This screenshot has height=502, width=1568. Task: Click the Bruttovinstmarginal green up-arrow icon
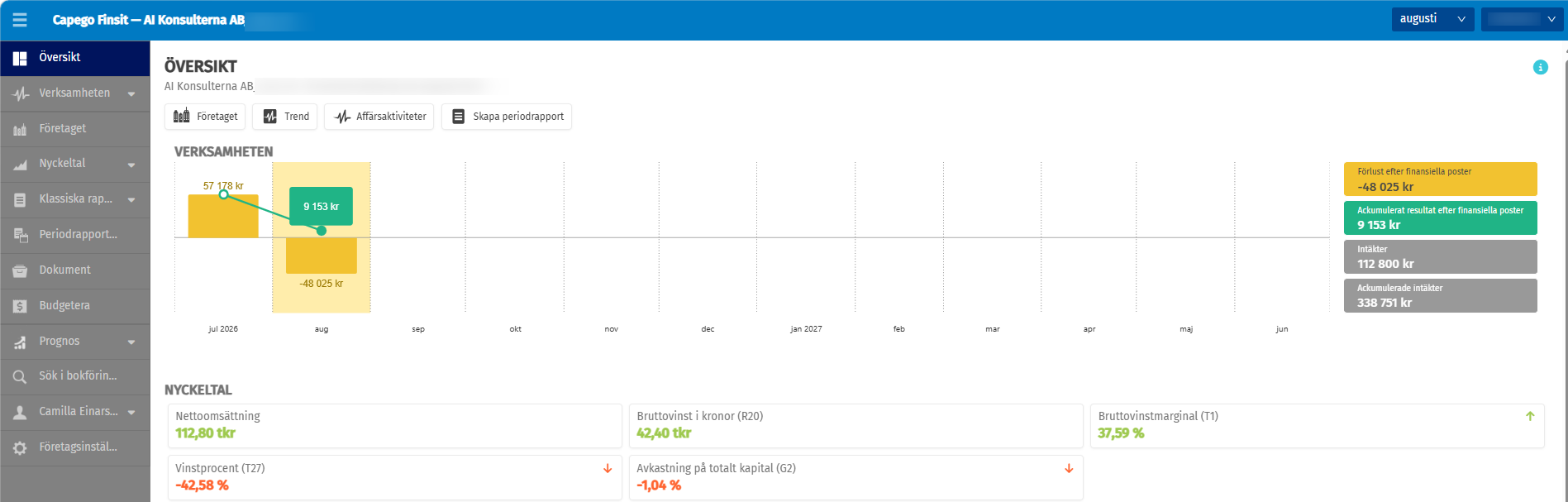click(1530, 416)
